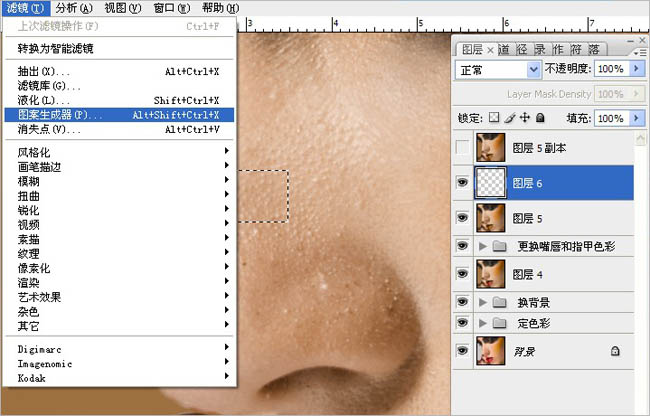Expand the 杂色 noise submenu
Image resolution: width=650 pixels, height=416 pixels.
pos(119,312)
